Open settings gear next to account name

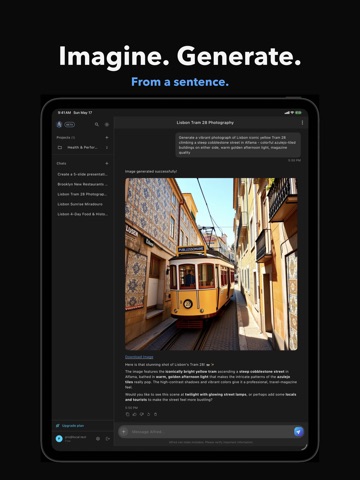pyautogui.click(x=98, y=439)
